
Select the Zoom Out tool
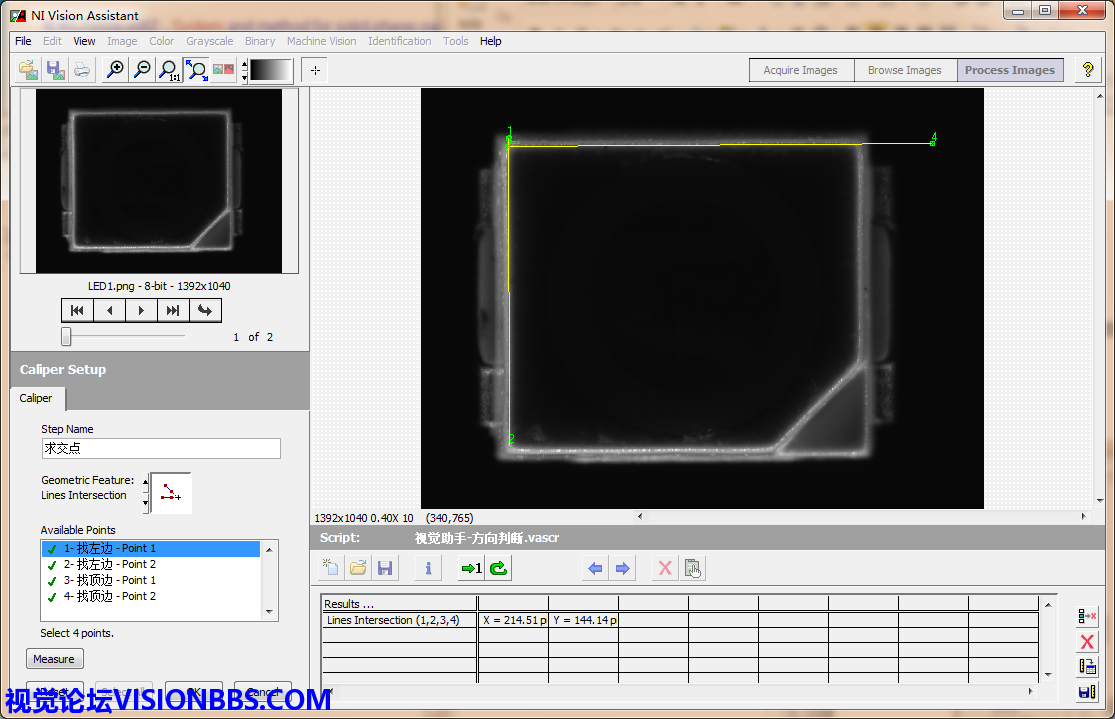coord(142,70)
